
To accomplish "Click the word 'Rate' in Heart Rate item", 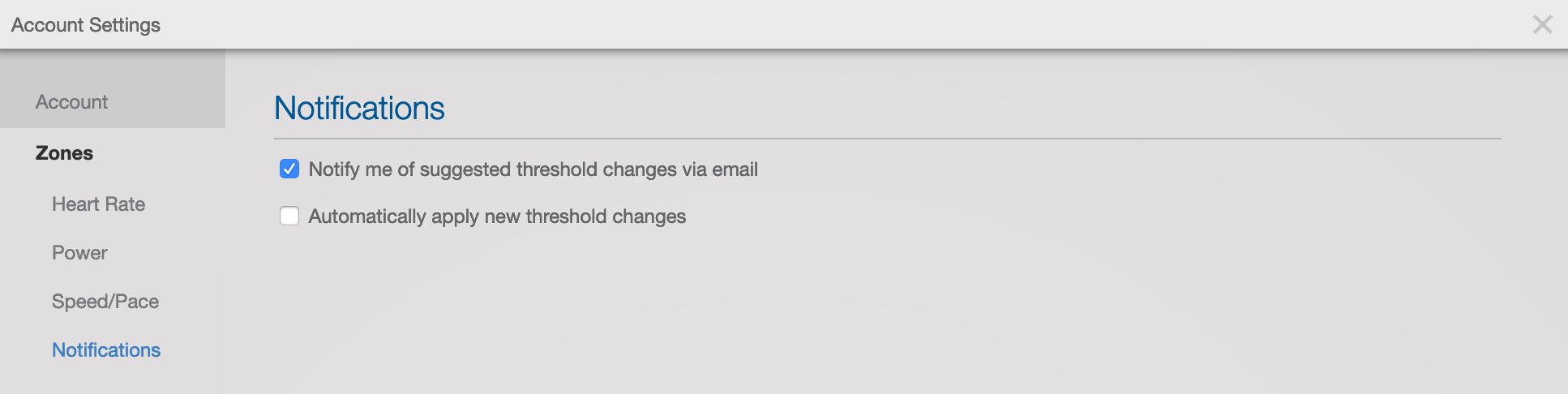I will [x=125, y=204].
